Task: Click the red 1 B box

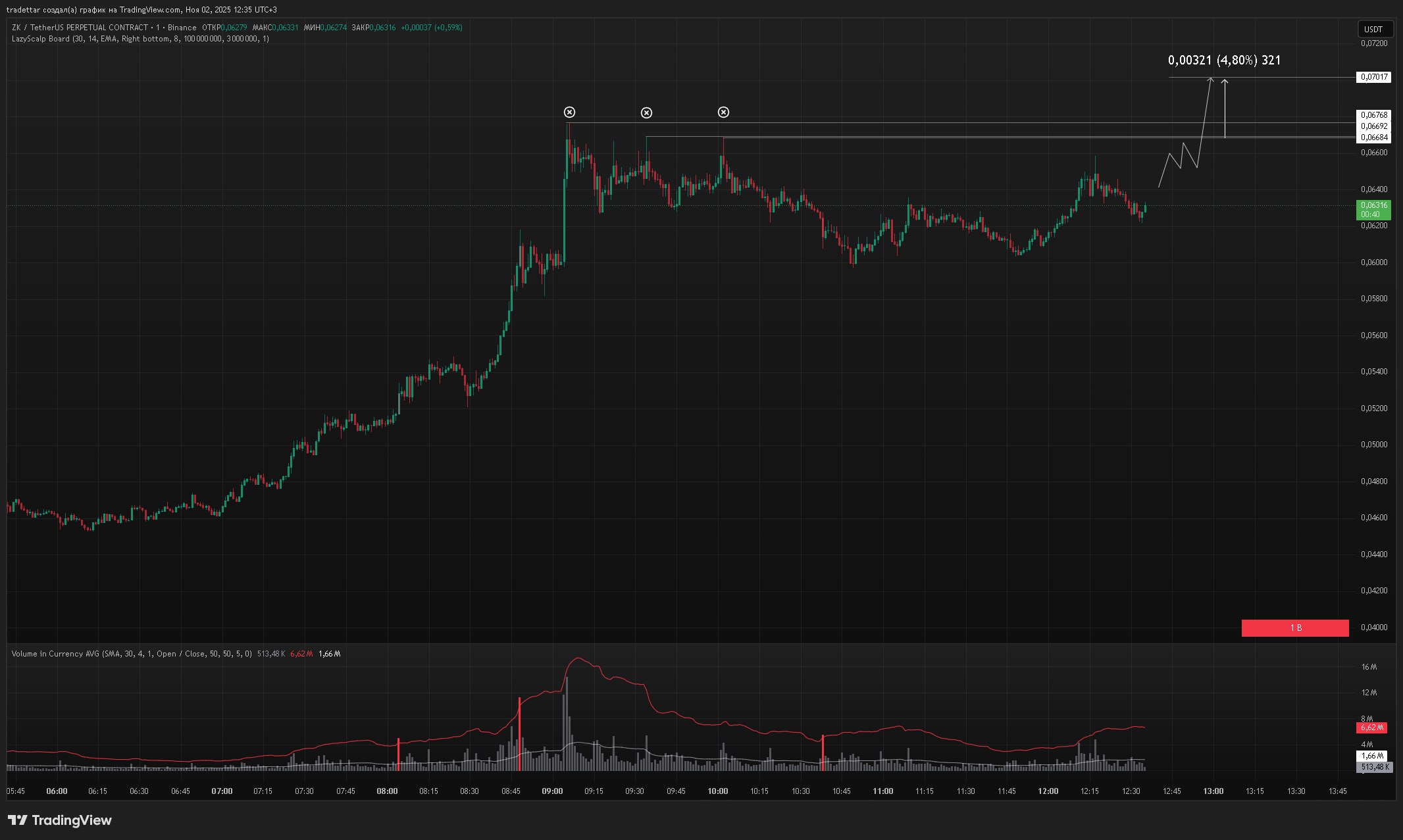Action: 1294,628
